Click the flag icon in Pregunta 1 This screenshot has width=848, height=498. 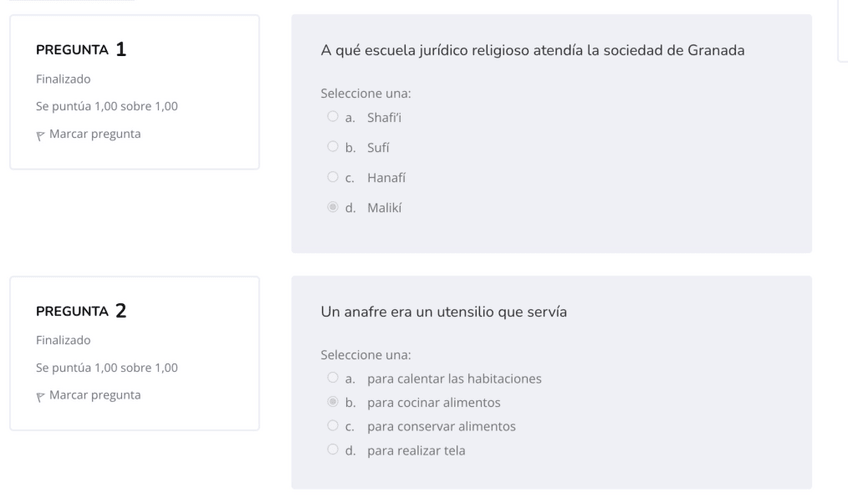tap(41, 135)
